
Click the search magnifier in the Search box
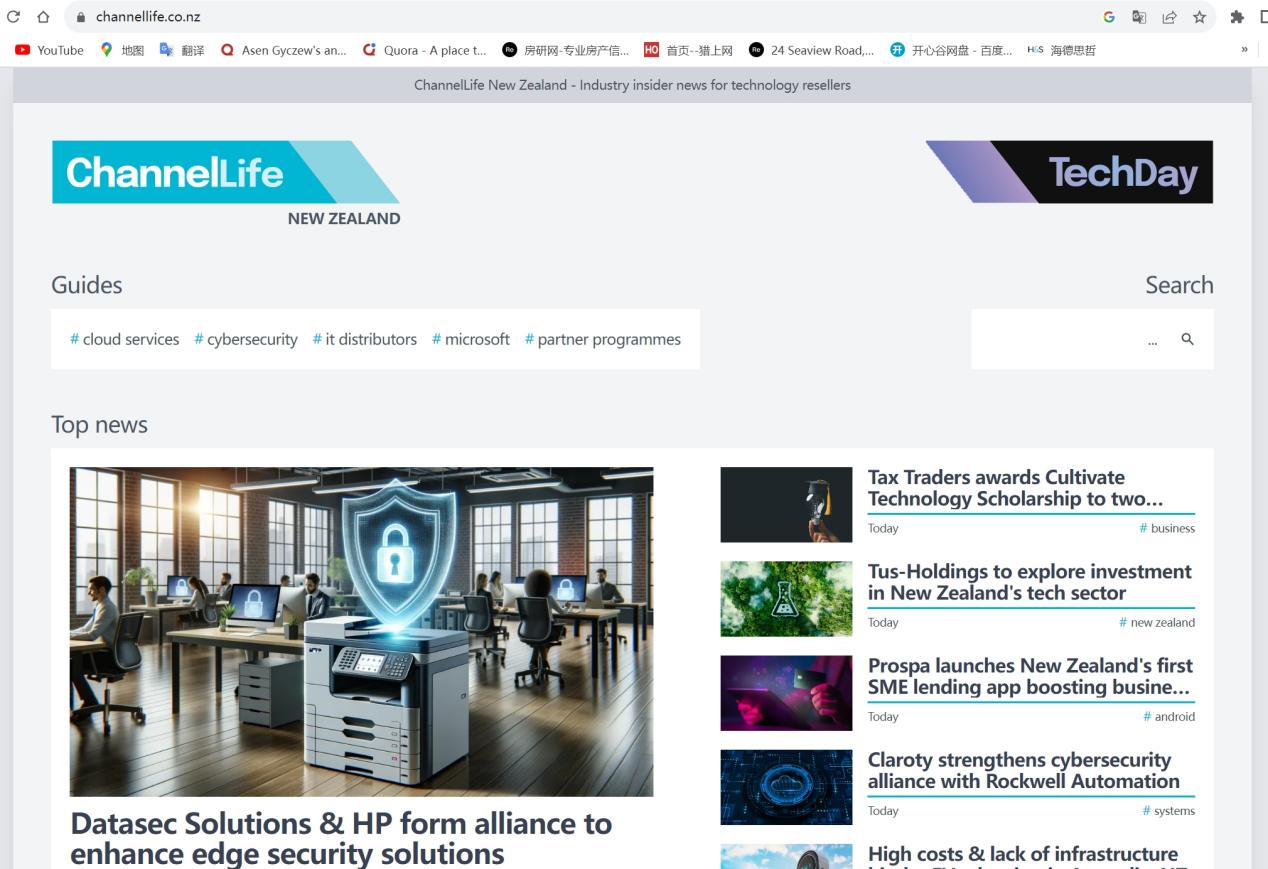(x=1188, y=339)
